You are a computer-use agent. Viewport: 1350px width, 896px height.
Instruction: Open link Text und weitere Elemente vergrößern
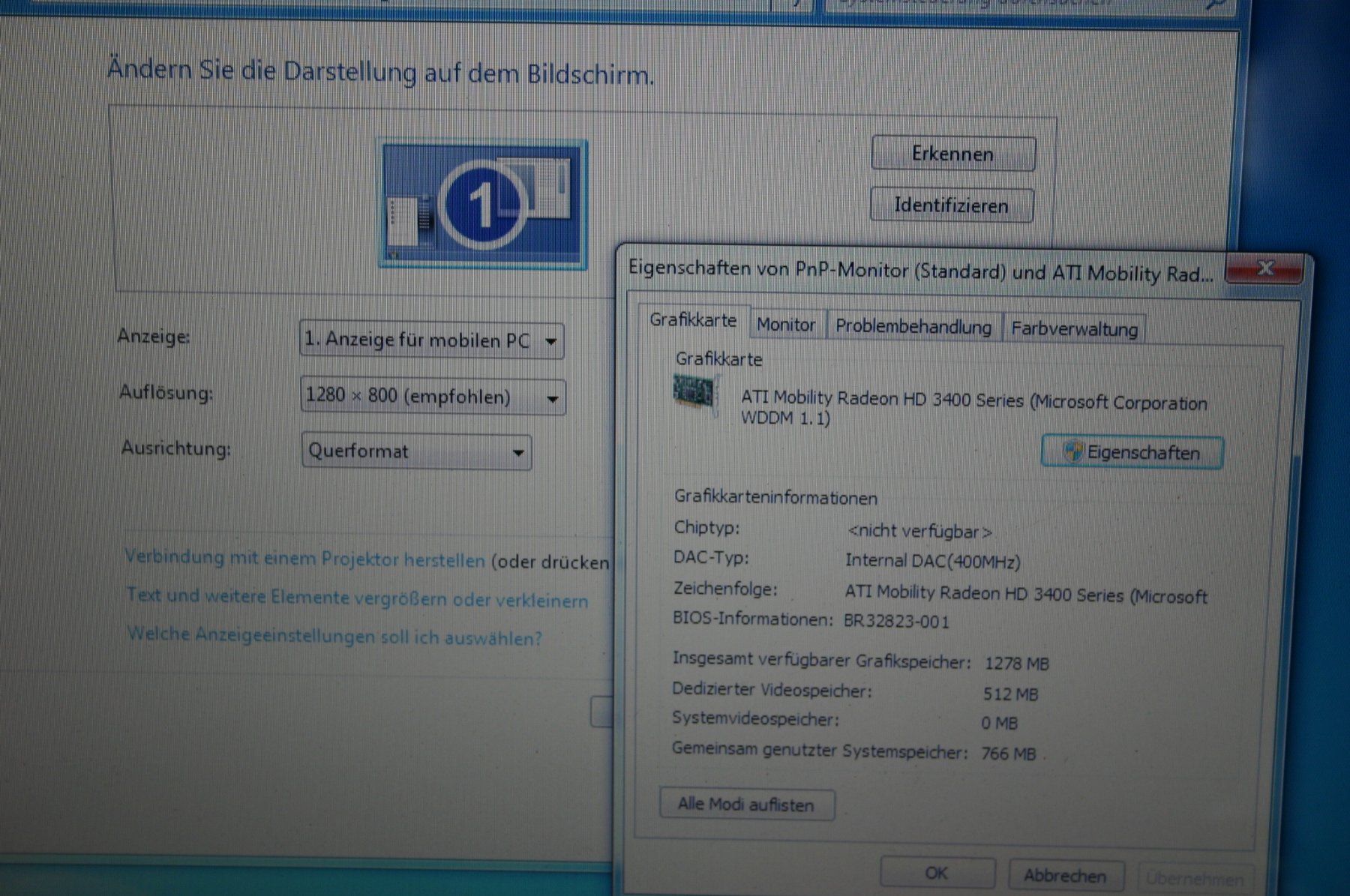[x=357, y=598]
